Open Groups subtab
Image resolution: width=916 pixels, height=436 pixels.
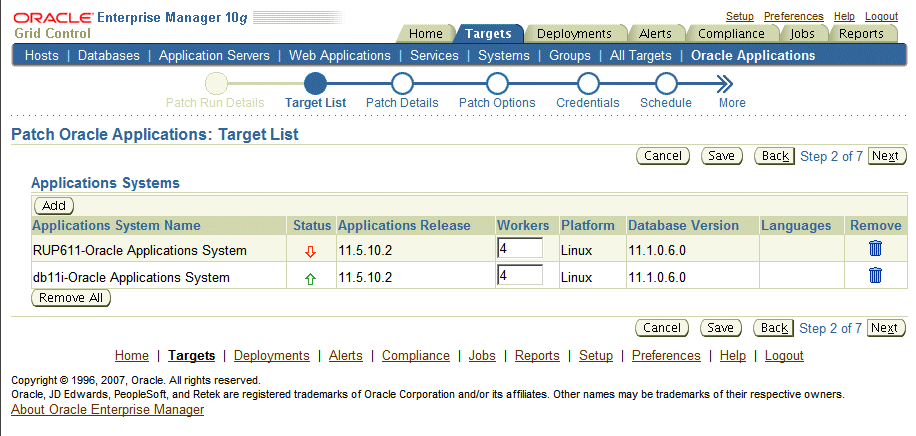[570, 56]
